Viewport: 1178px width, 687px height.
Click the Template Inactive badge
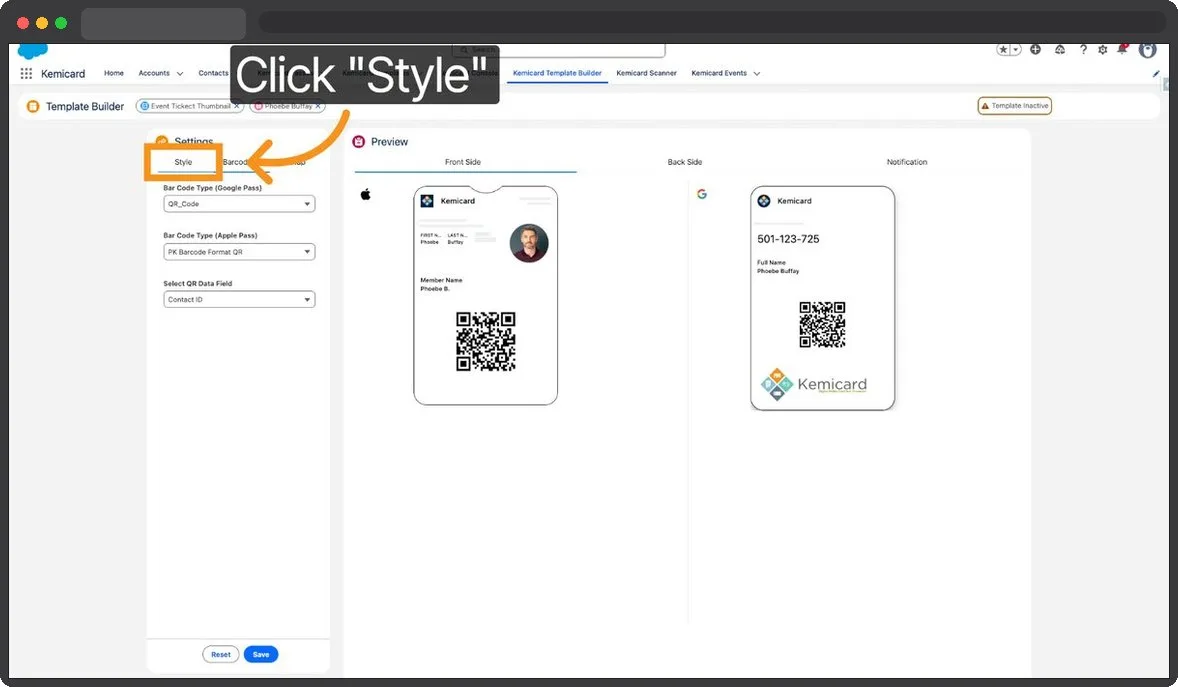click(1014, 106)
